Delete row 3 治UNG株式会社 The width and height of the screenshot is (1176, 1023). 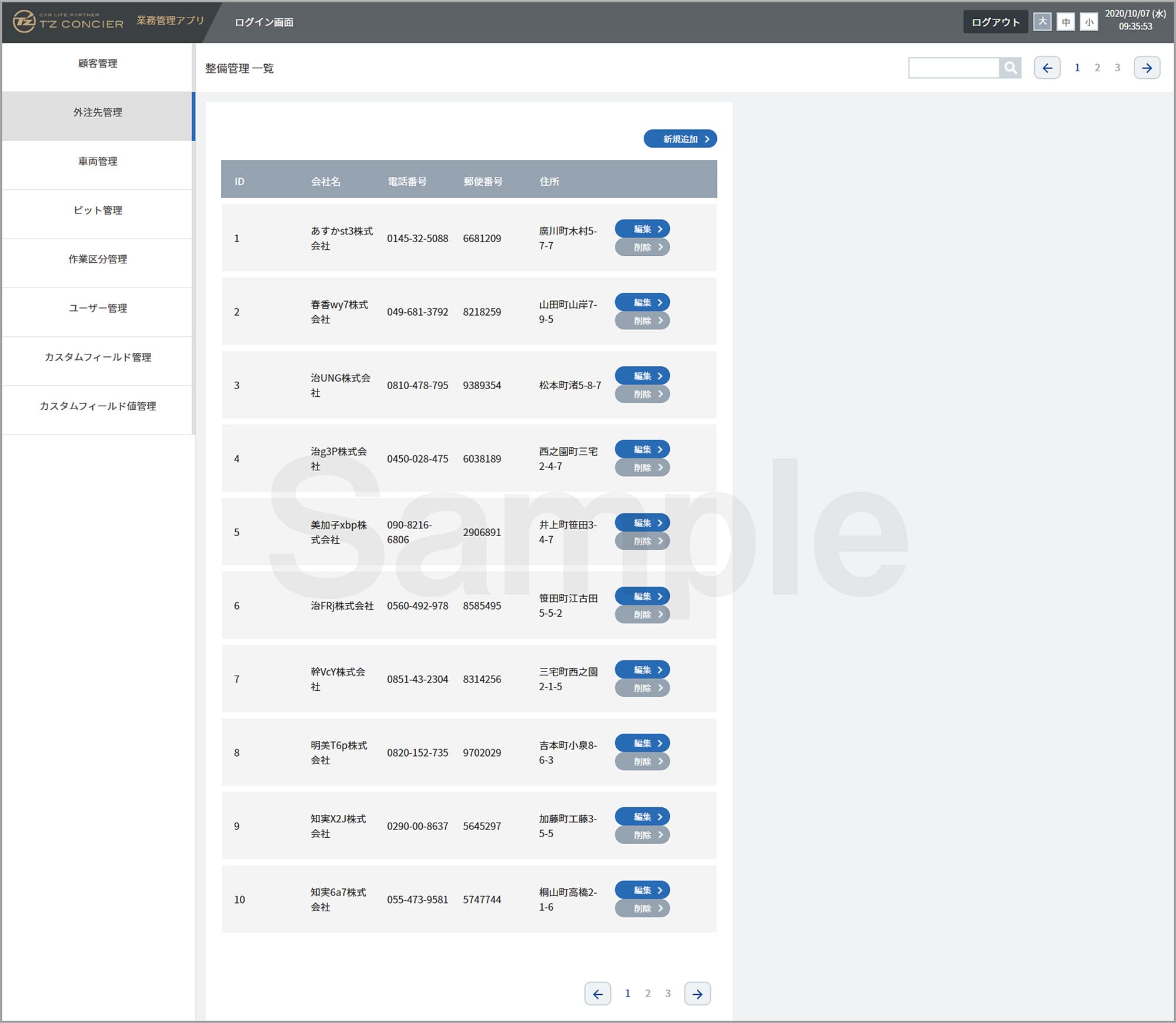coord(642,394)
